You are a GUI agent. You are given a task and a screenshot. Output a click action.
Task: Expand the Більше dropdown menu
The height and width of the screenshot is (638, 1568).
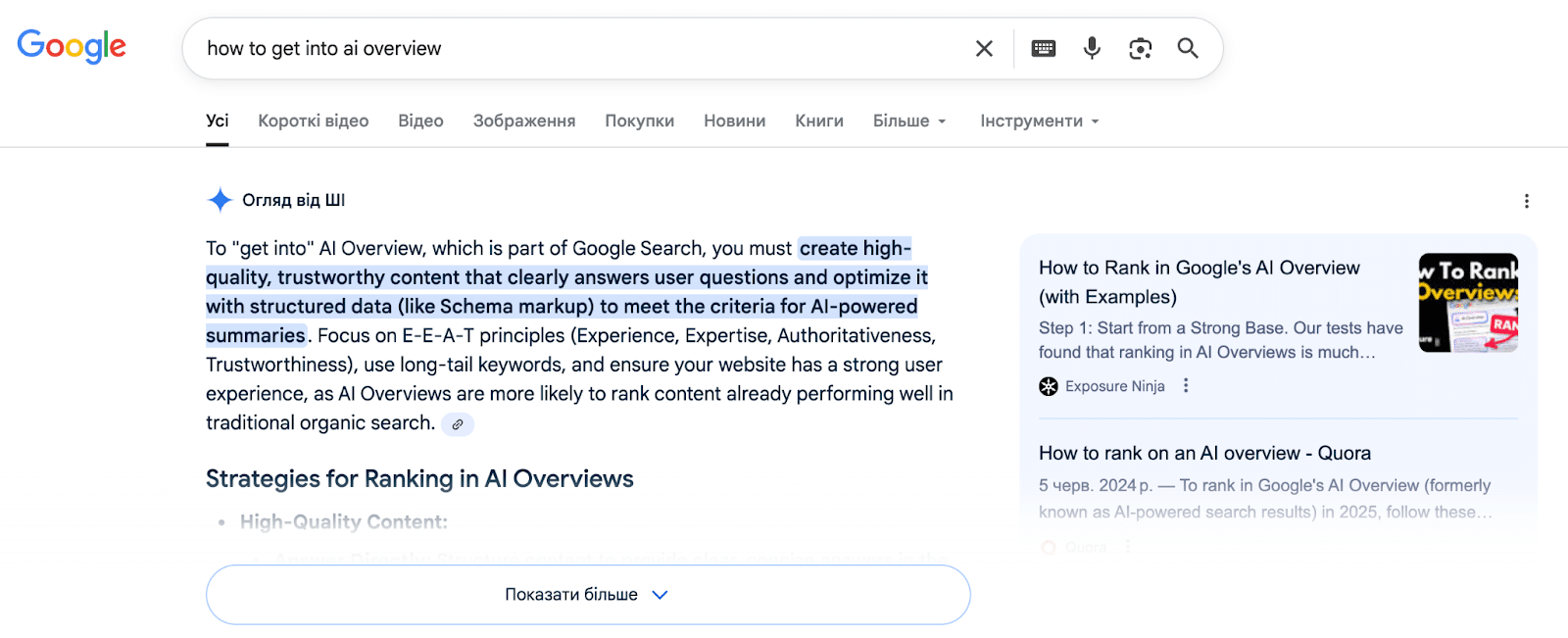(909, 122)
